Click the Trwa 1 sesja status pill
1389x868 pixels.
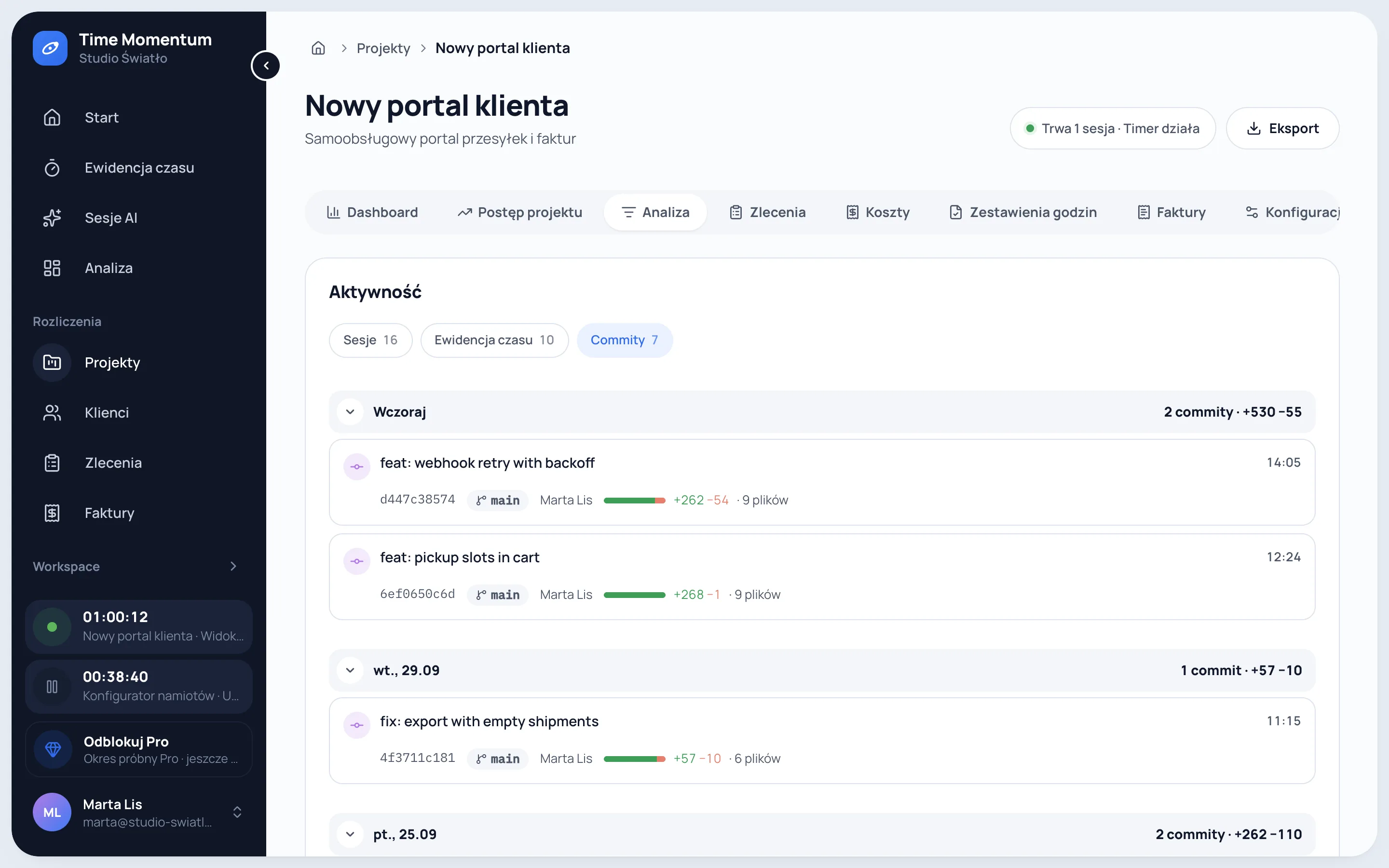click(1112, 128)
